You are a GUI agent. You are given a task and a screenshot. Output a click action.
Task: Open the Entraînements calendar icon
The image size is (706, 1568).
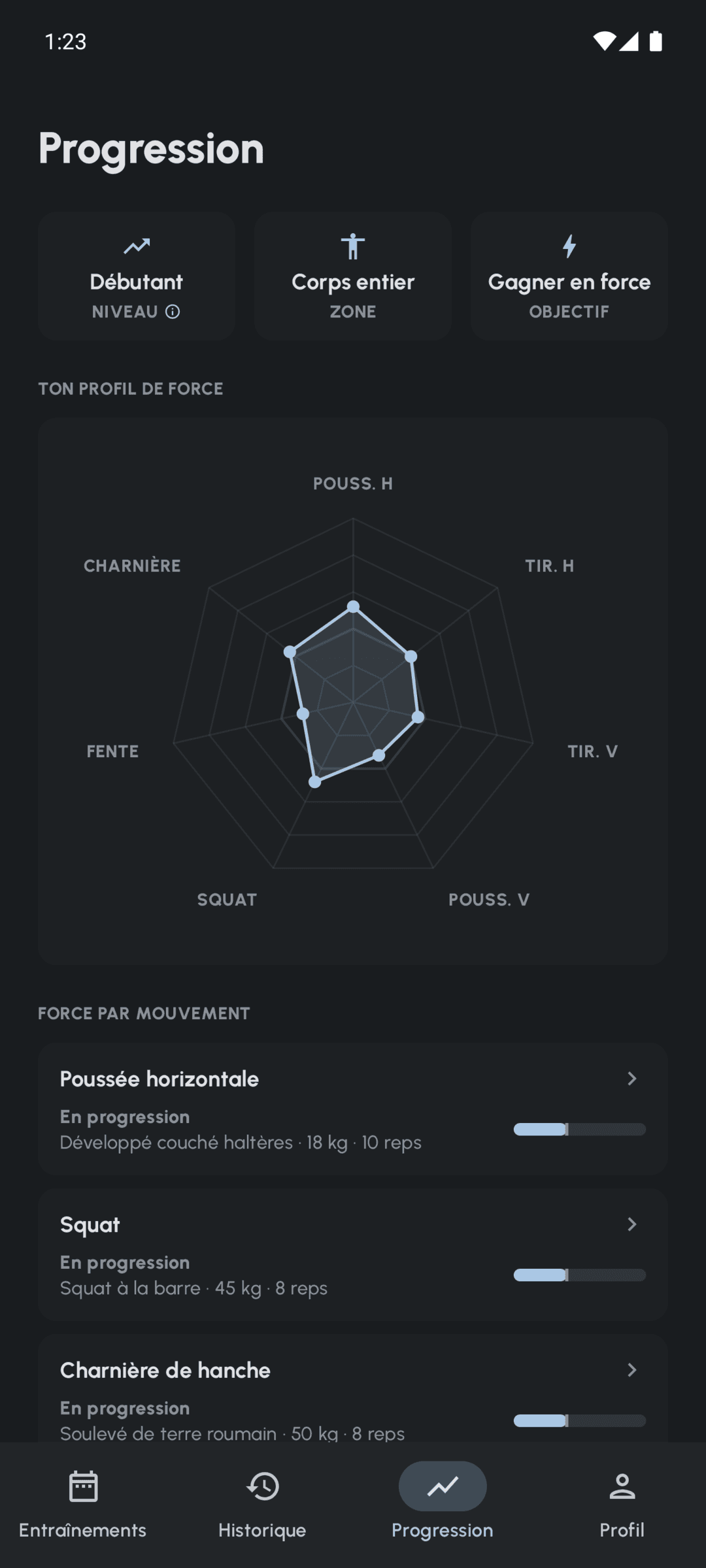[x=83, y=1486]
